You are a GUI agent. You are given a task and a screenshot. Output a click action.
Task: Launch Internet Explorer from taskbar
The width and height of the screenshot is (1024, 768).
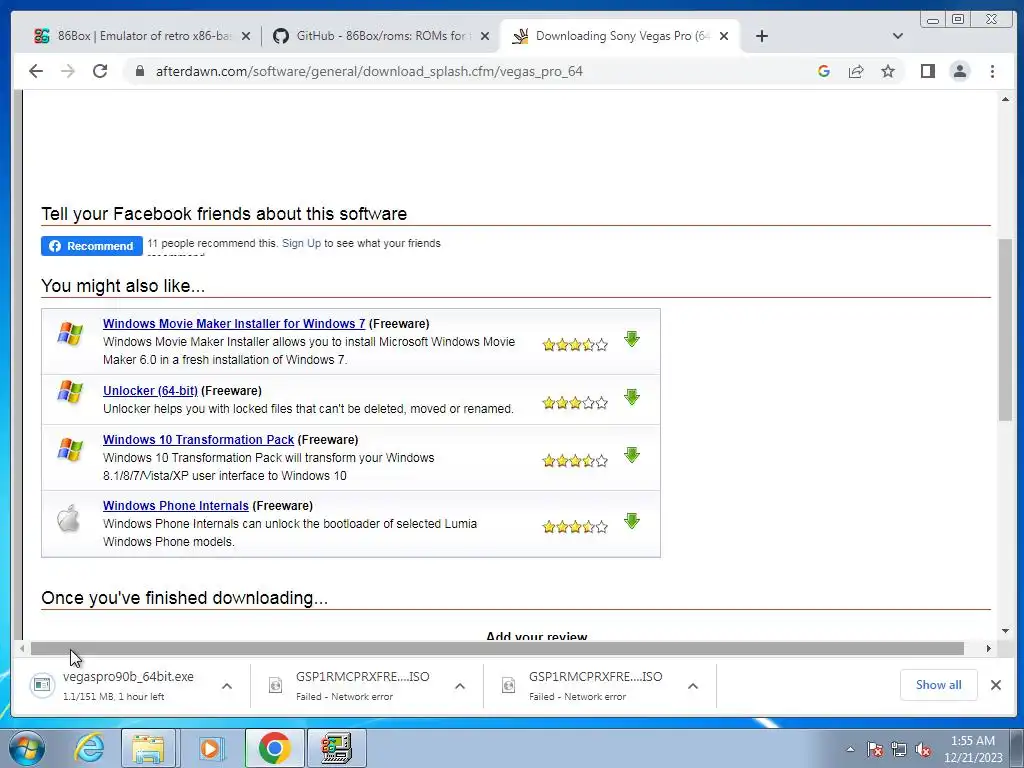[x=89, y=748]
